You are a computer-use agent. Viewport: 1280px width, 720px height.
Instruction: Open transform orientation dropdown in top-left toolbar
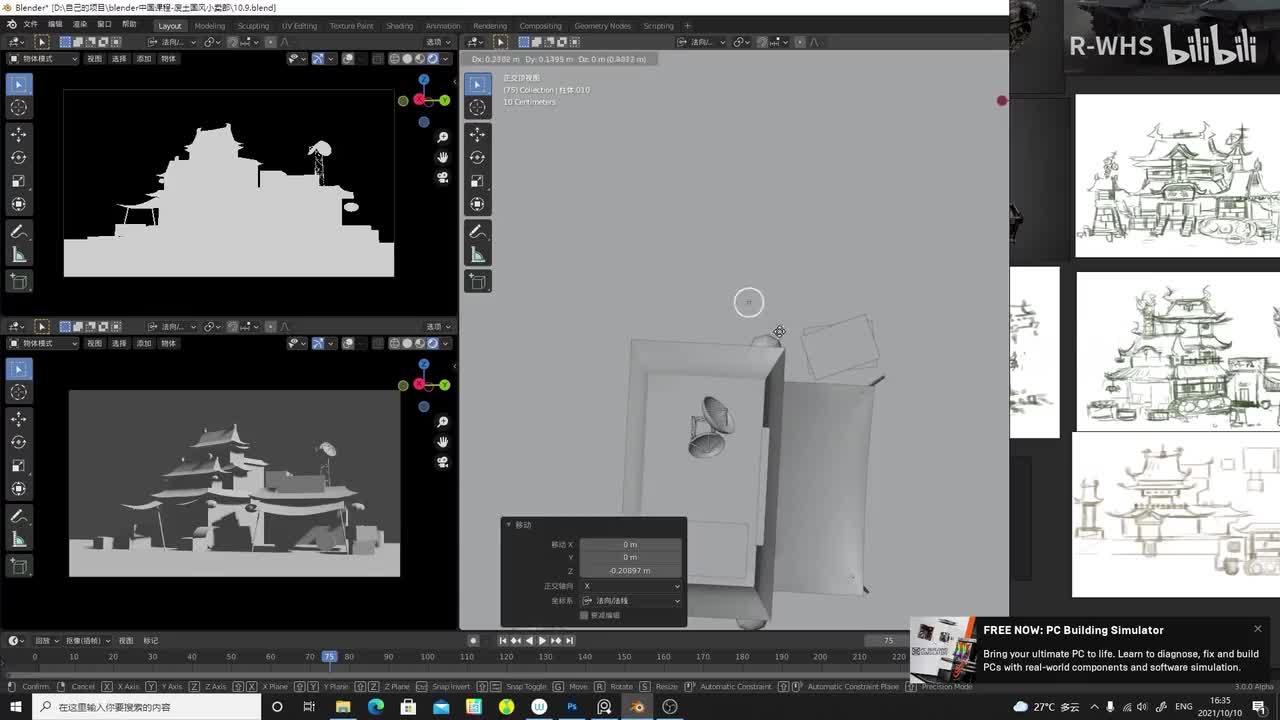pos(172,42)
